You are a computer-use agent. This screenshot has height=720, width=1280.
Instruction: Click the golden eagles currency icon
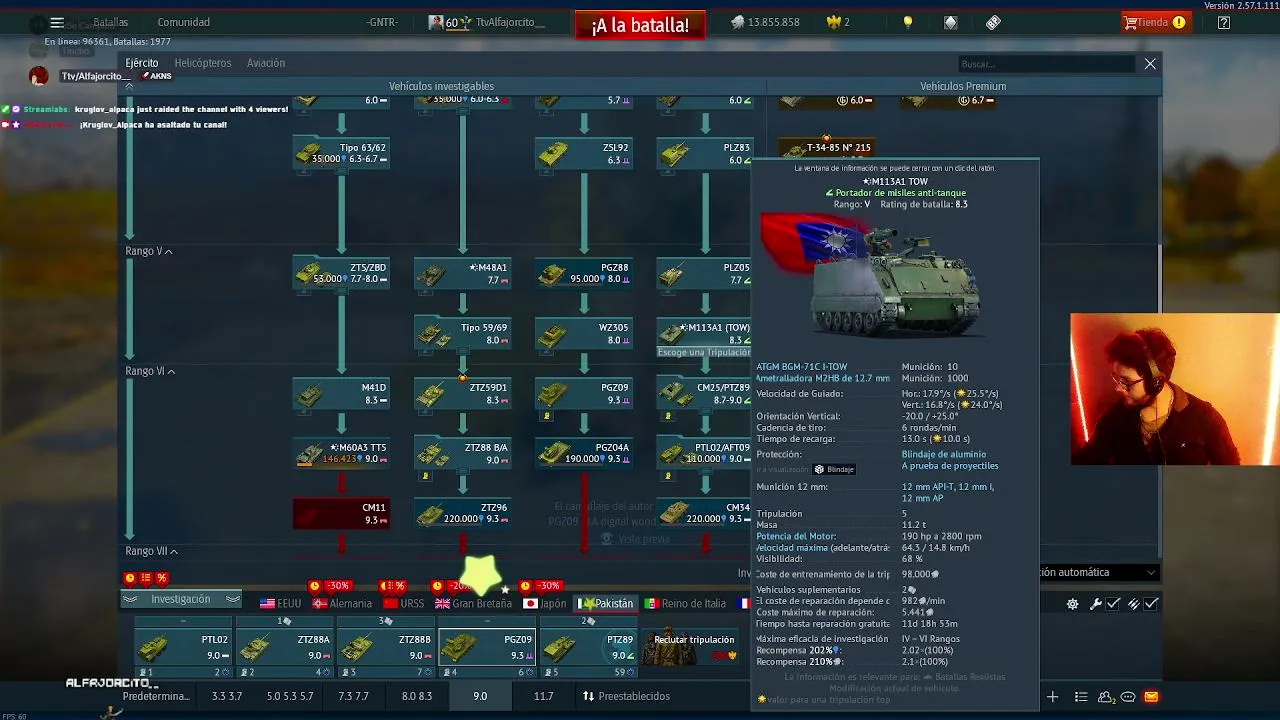(x=833, y=22)
